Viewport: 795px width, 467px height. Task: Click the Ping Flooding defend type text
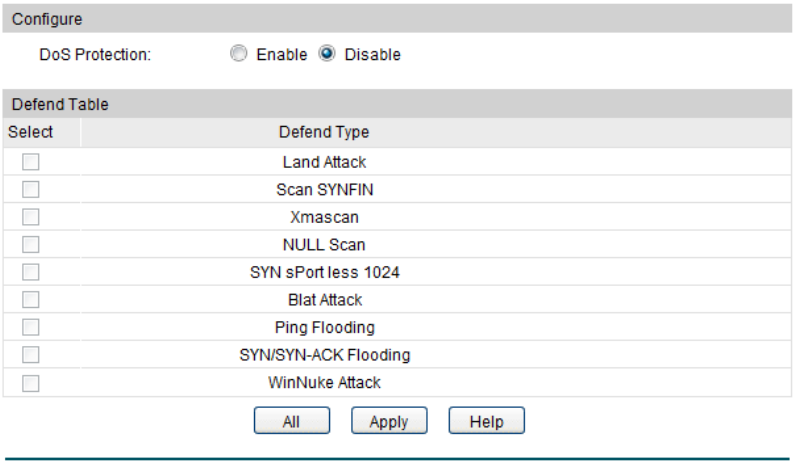tap(324, 327)
